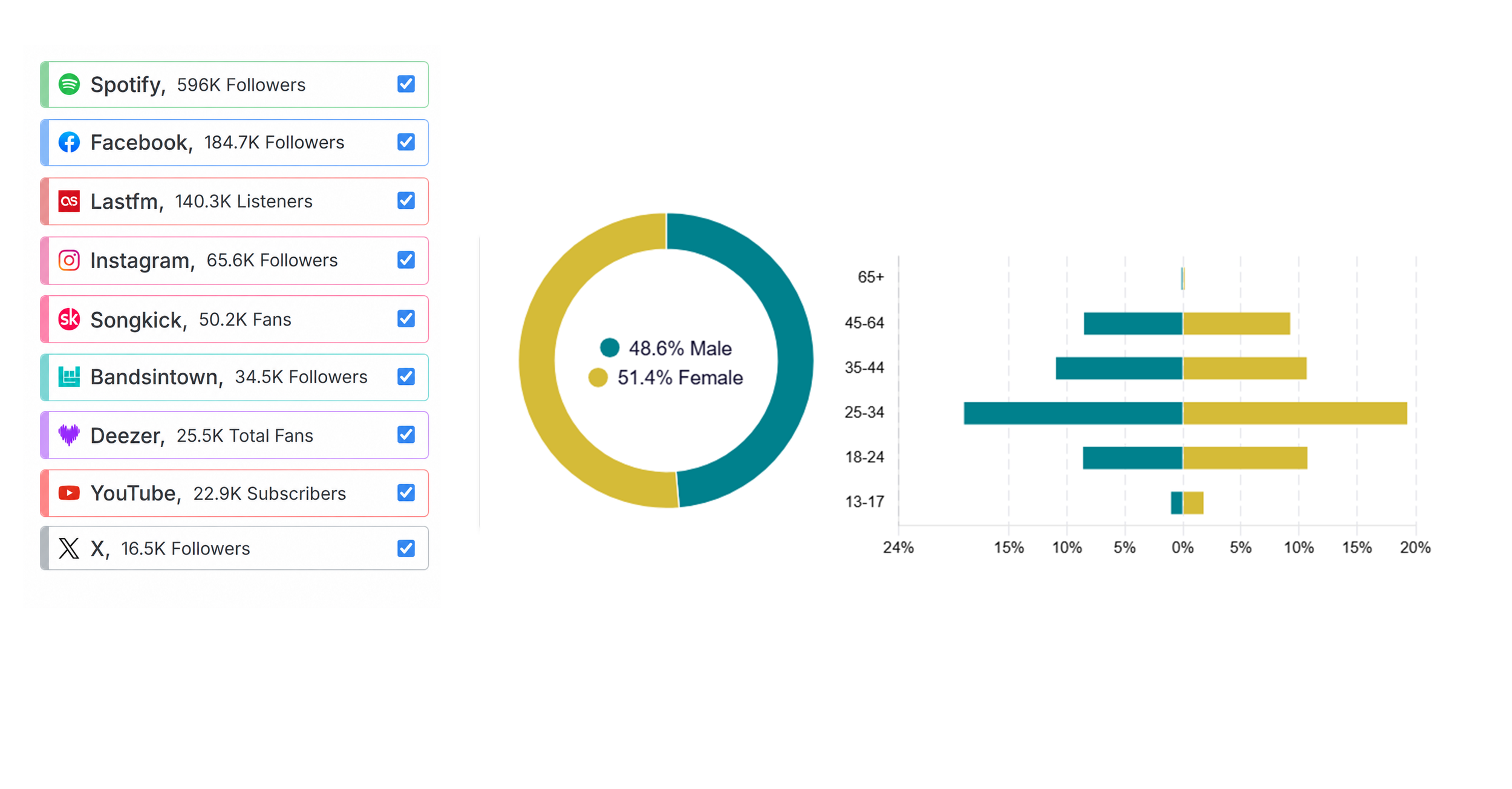Image resolution: width=1512 pixels, height=789 pixels.
Task: Untick the Songkick checkbox
Action: pyautogui.click(x=406, y=319)
